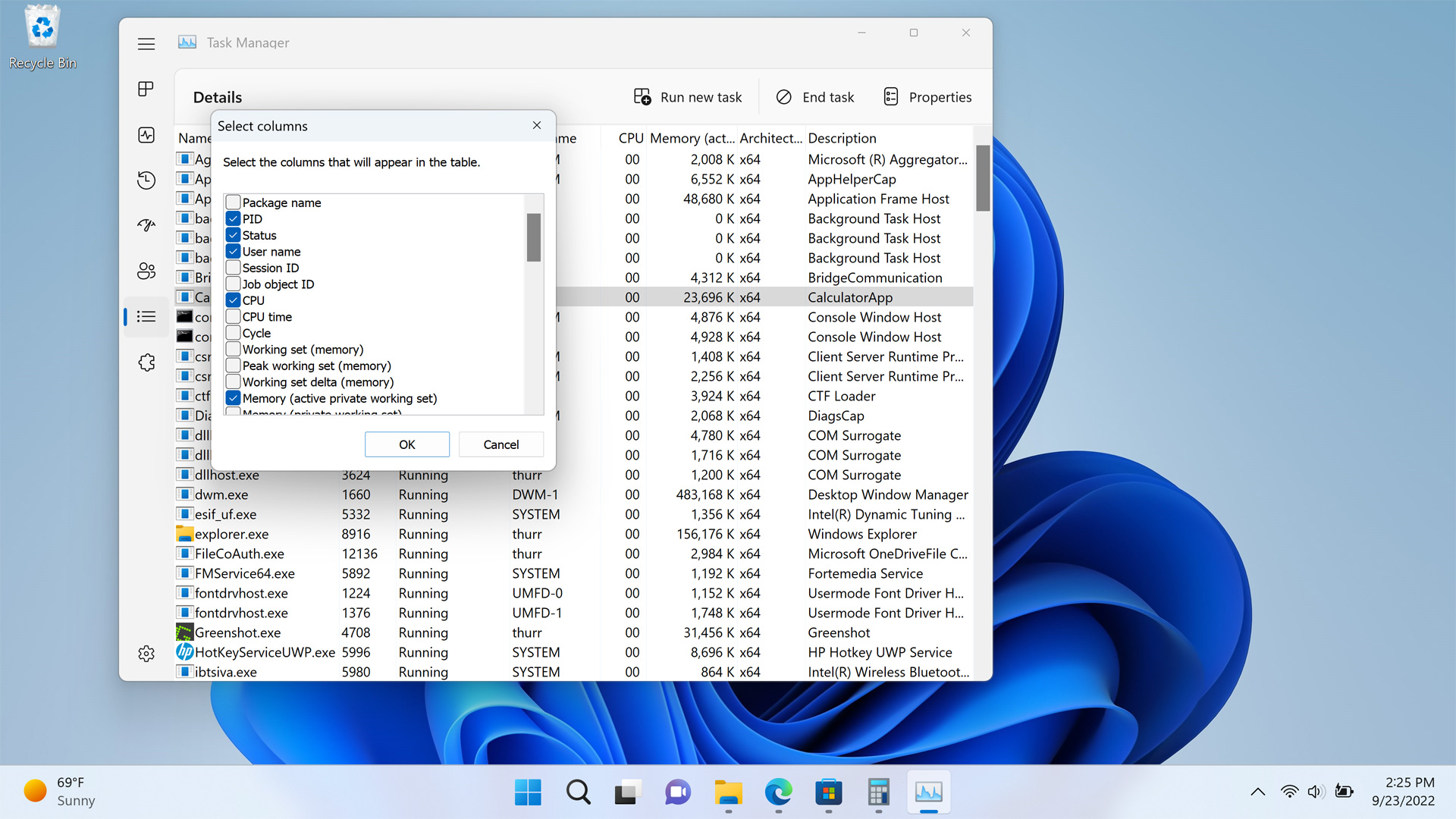Open the Users page icon
This screenshot has width=1456, height=819.
pyautogui.click(x=146, y=271)
